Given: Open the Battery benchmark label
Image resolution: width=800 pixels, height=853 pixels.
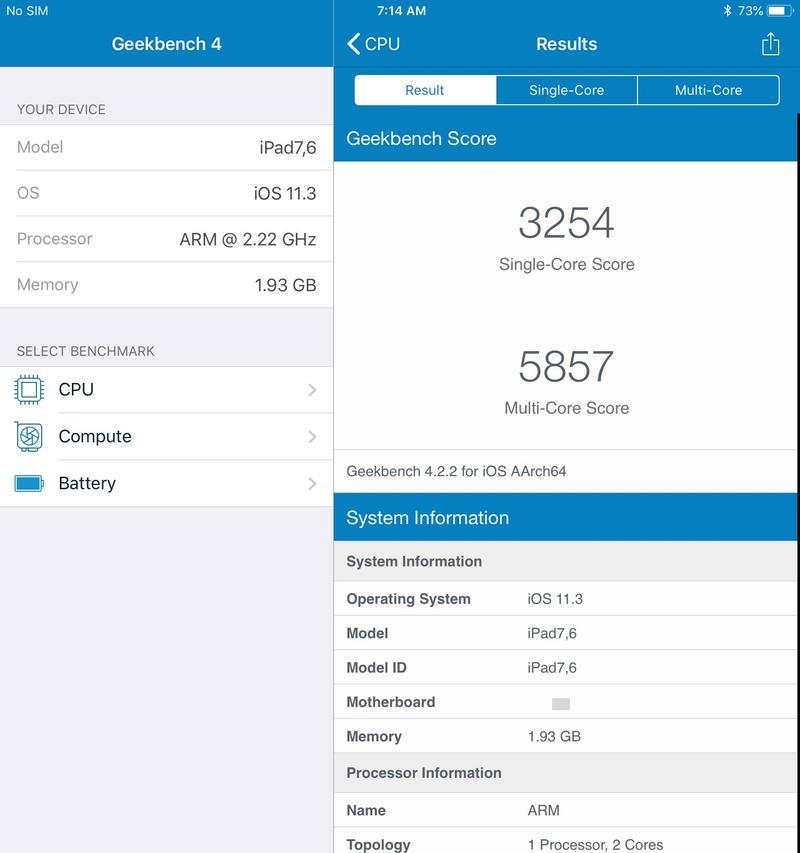Looking at the screenshot, I should pyautogui.click(x=87, y=483).
